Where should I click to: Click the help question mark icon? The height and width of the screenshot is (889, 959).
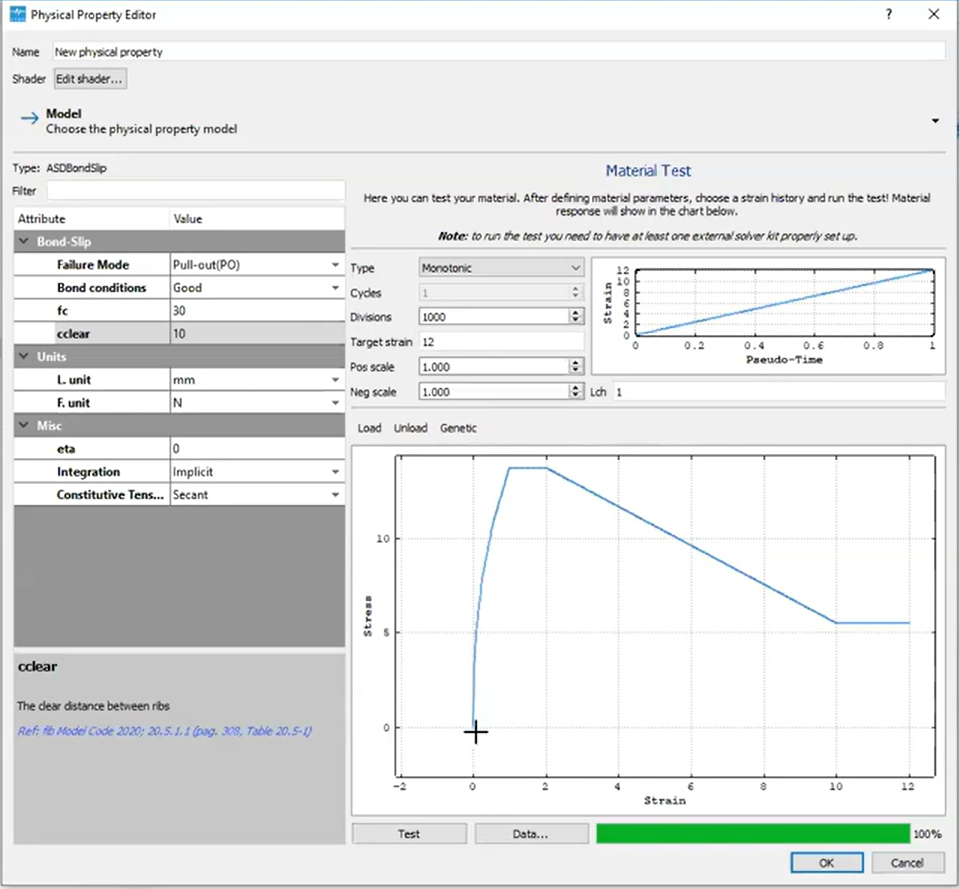coord(889,14)
